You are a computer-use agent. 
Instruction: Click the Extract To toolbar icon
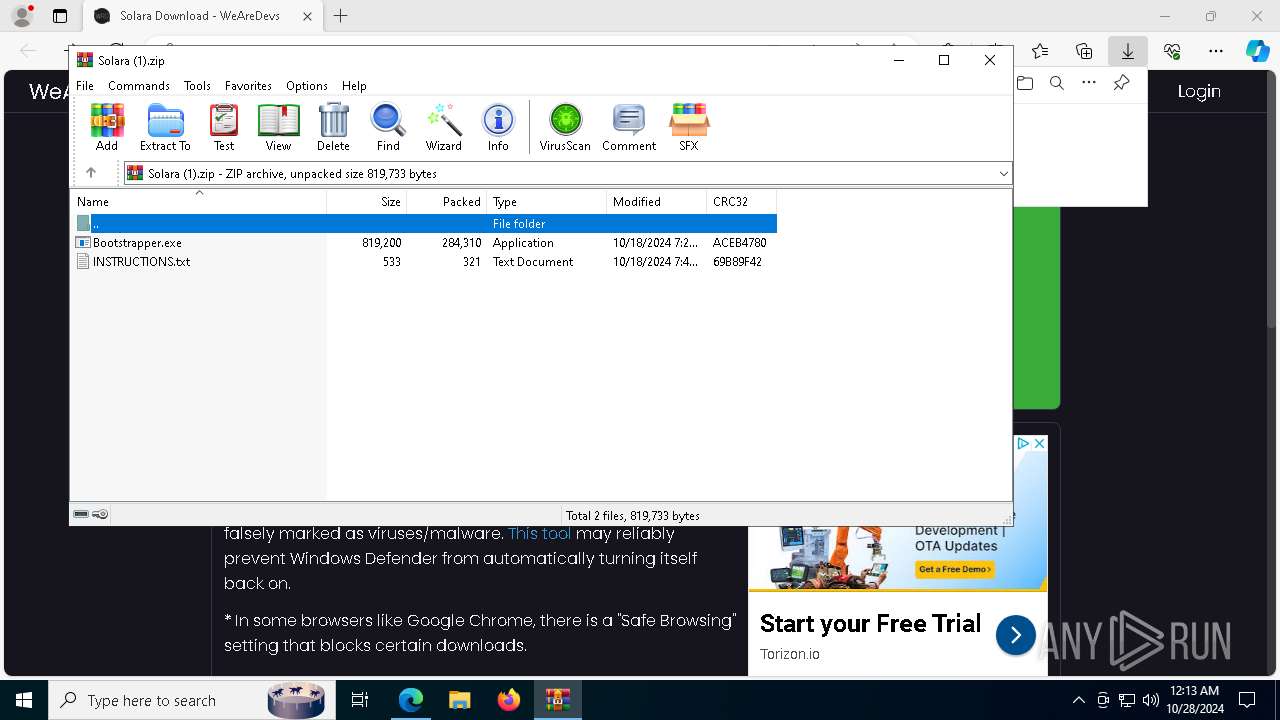165,127
